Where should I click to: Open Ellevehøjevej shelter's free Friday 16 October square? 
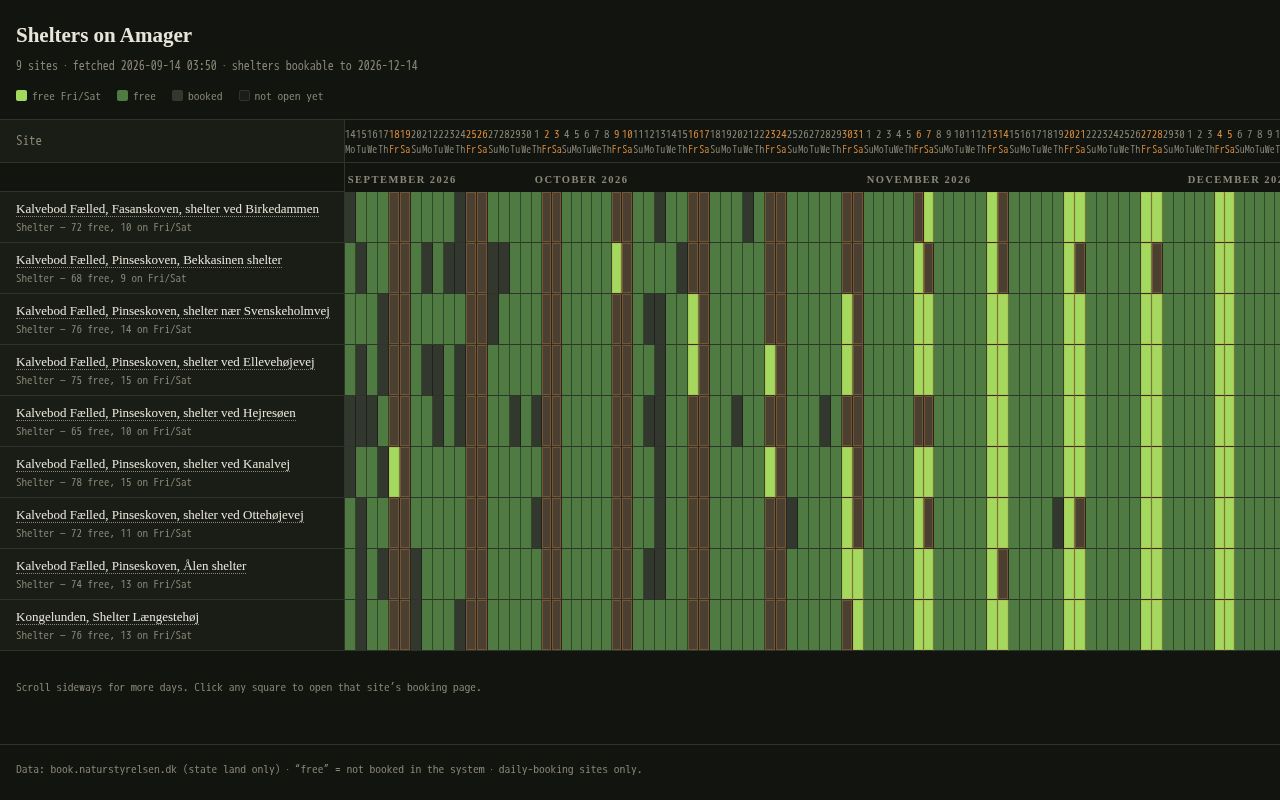click(x=693, y=370)
